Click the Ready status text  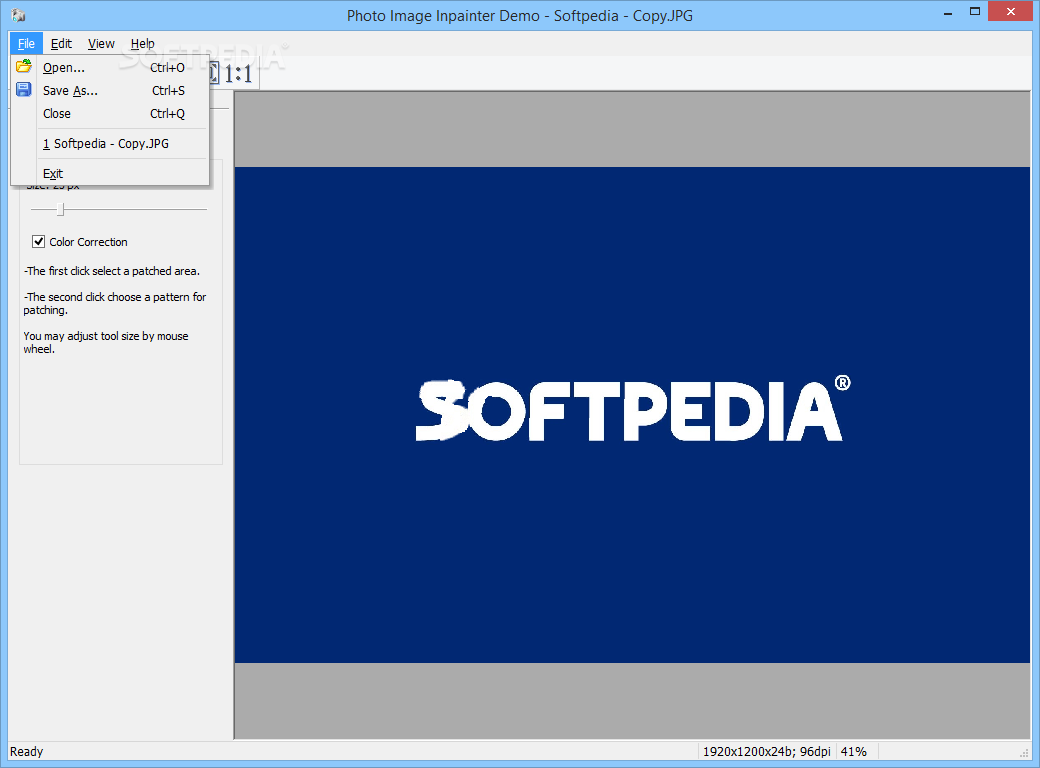[27, 751]
